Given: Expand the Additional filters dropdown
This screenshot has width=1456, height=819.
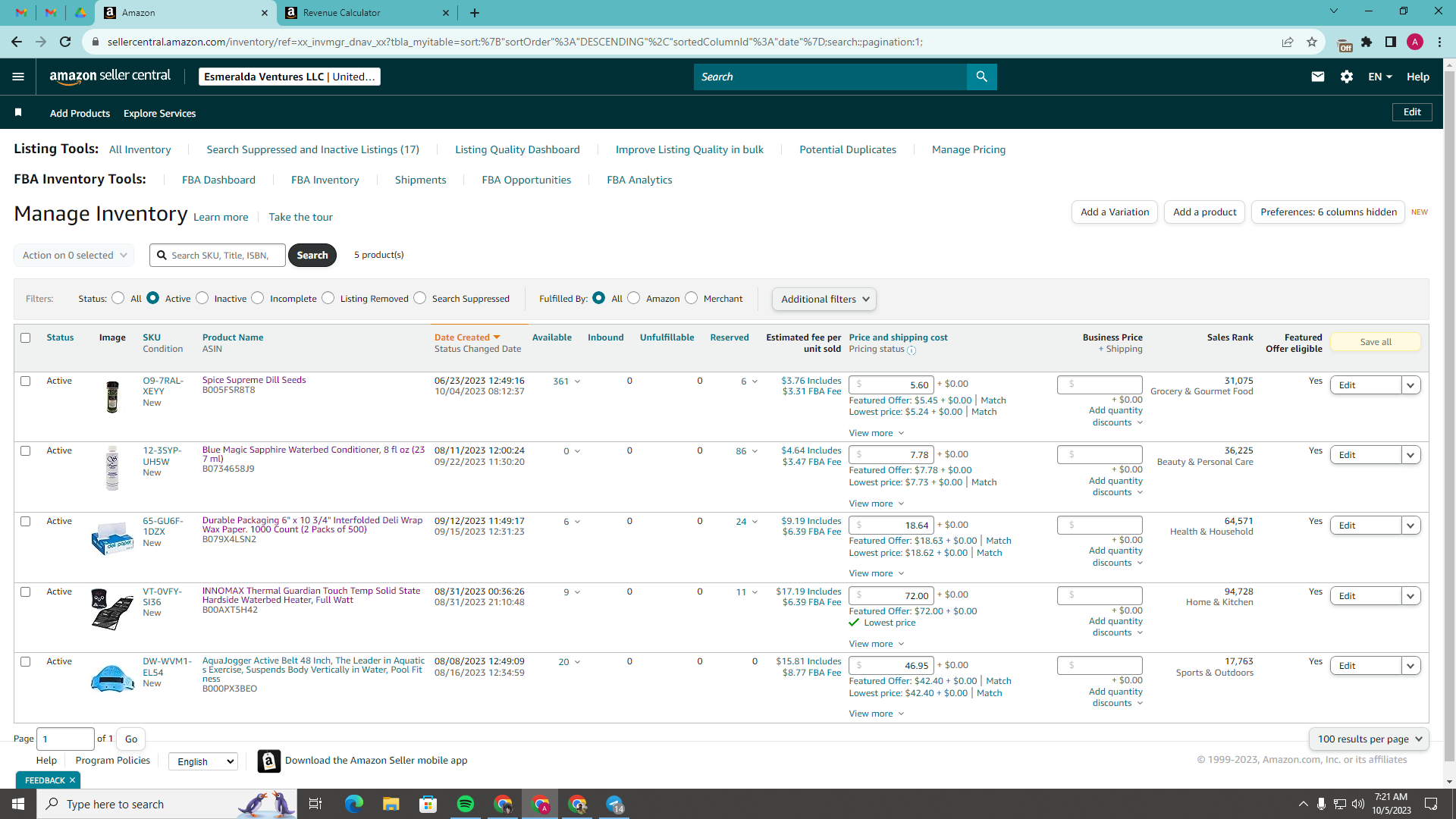Looking at the screenshot, I should (x=824, y=299).
